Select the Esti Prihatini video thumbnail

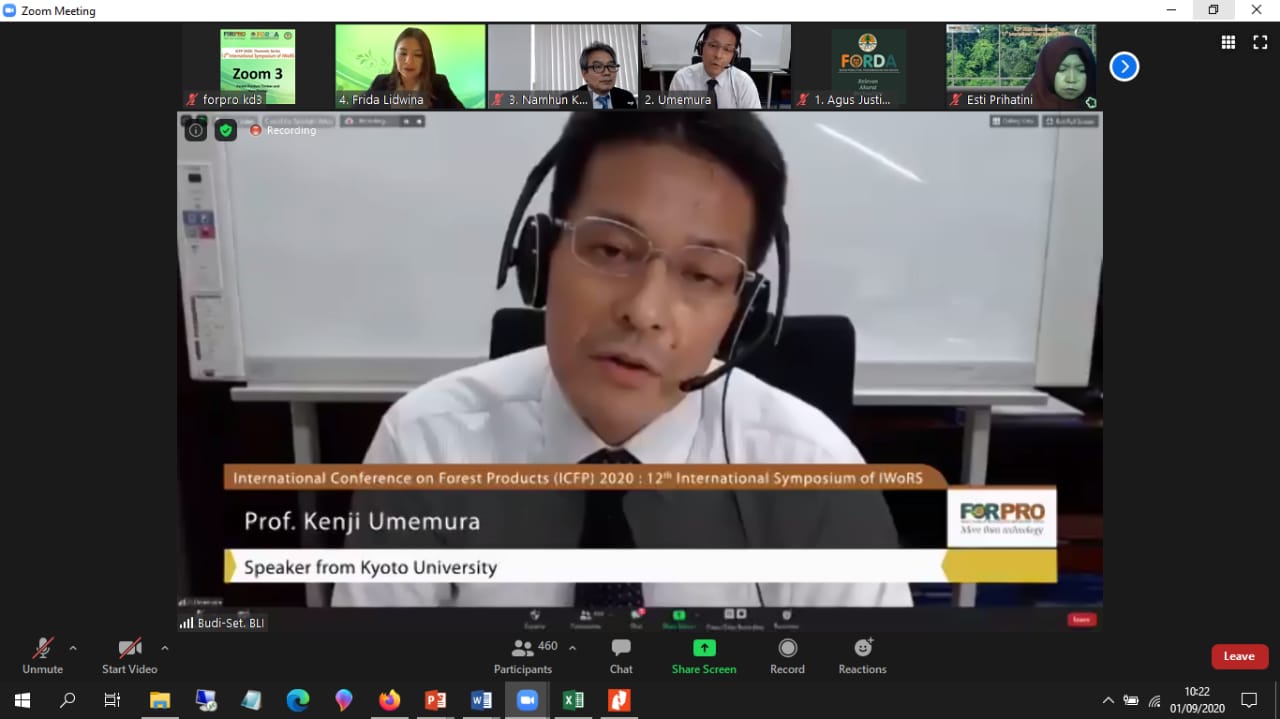click(x=1021, y=66)
